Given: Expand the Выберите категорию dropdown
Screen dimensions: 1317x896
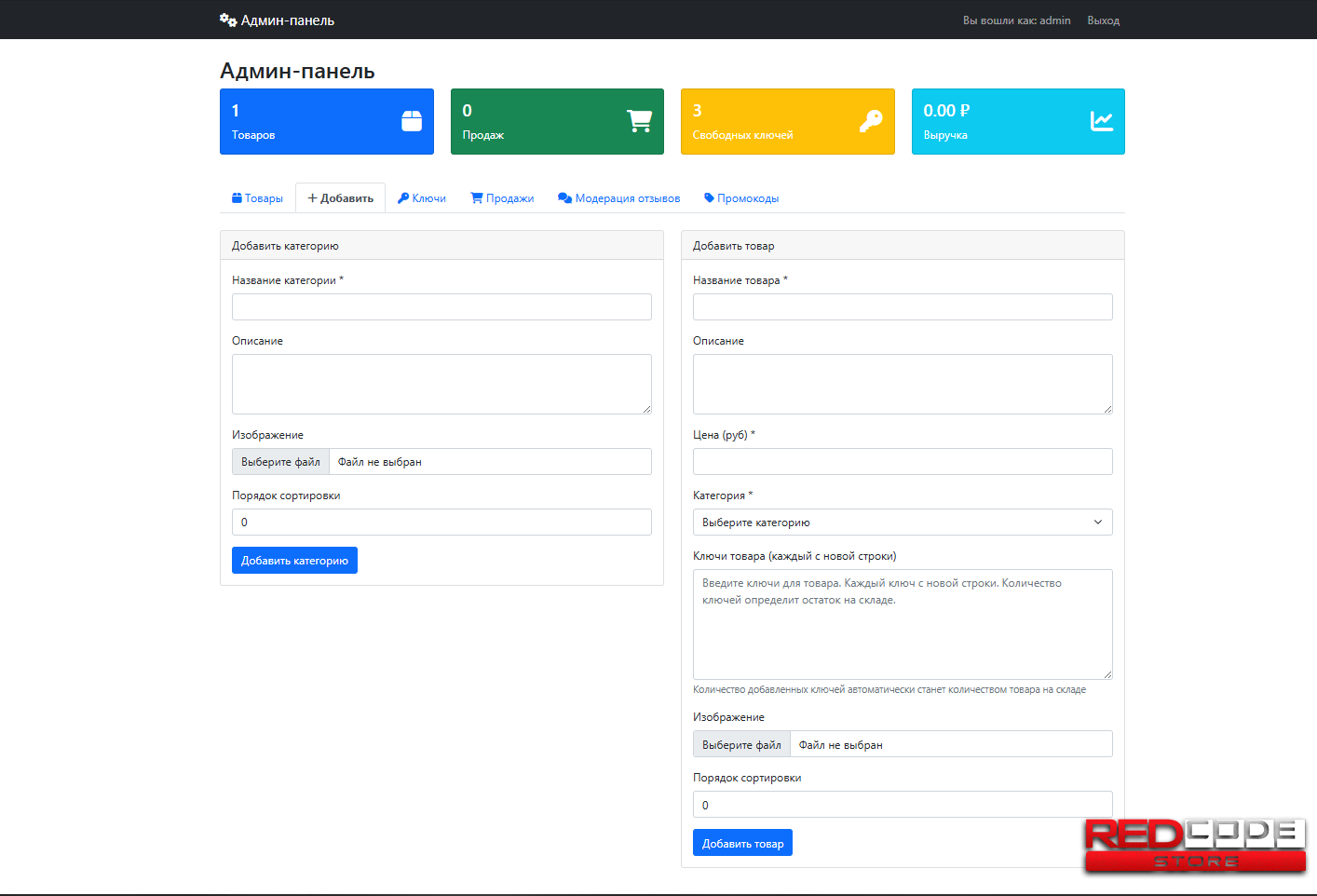Looking at the screenshot, I should 902,523.
